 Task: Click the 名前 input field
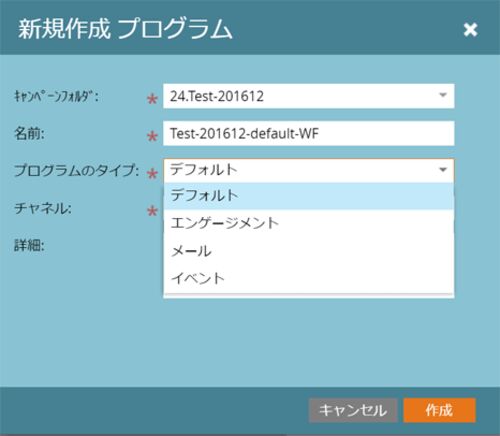tap(309, 133)
